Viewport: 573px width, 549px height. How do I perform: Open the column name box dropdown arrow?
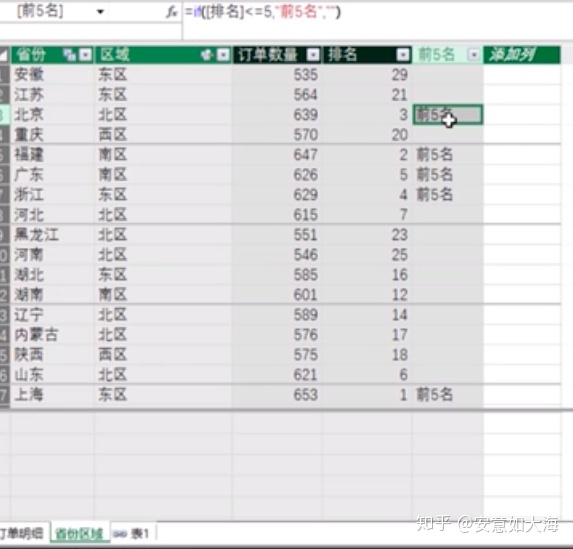[x=100, y=12]
